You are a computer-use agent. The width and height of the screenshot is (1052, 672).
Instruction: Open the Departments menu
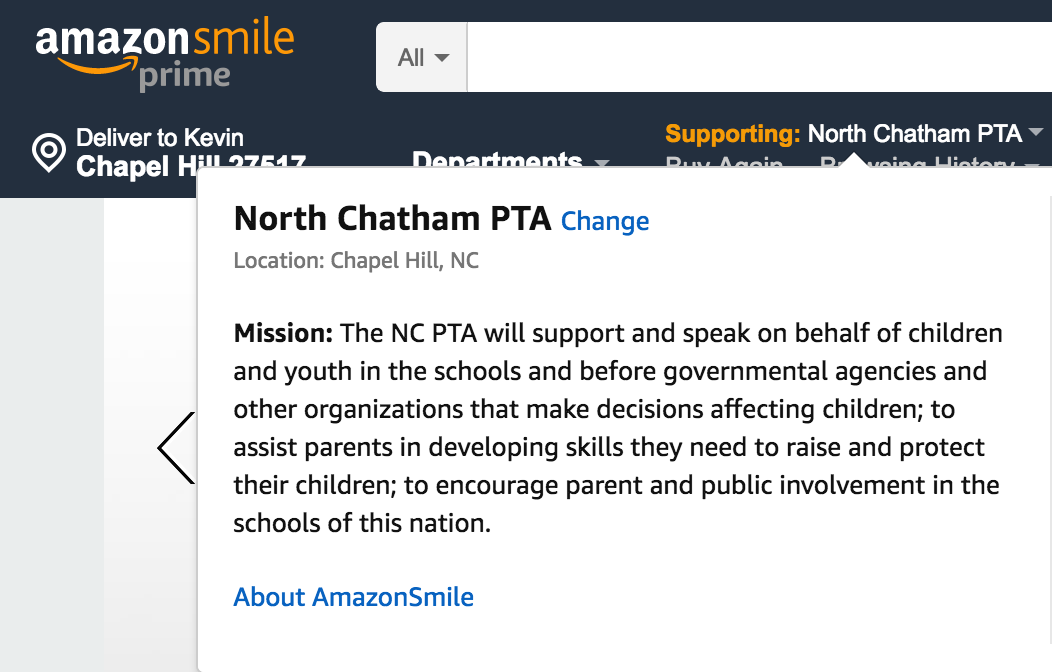pos(497,159)
